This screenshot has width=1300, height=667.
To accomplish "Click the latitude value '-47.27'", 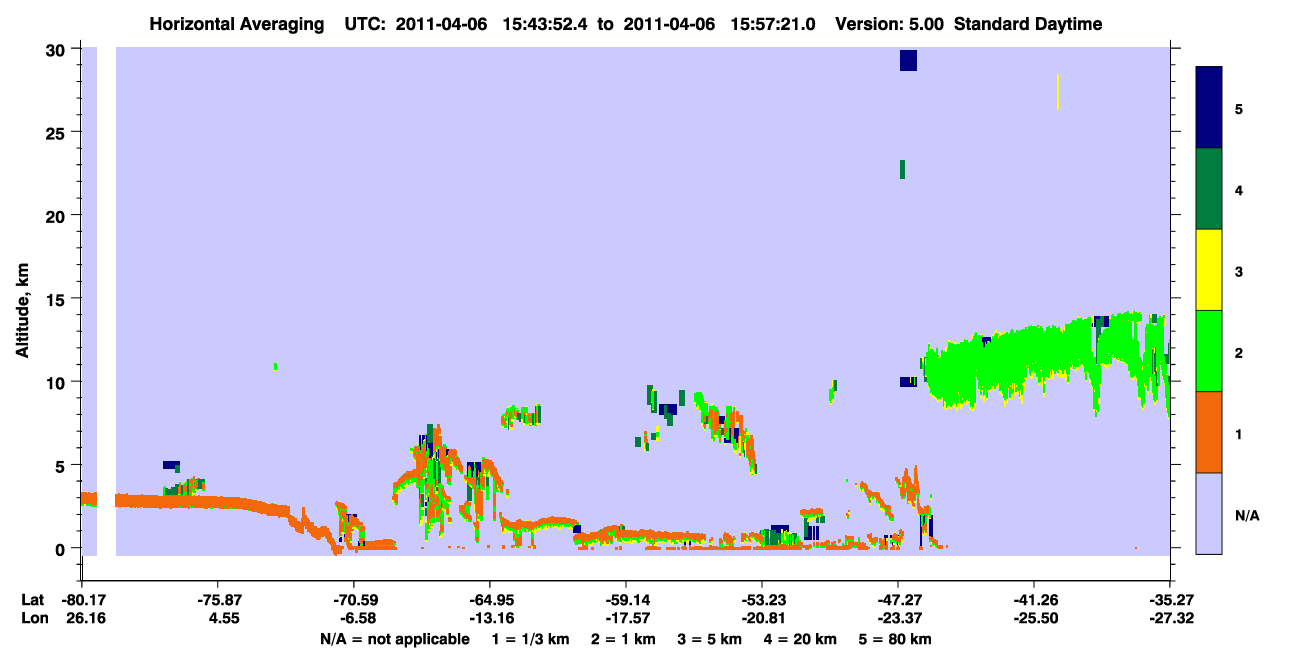I will coord(898,600).
